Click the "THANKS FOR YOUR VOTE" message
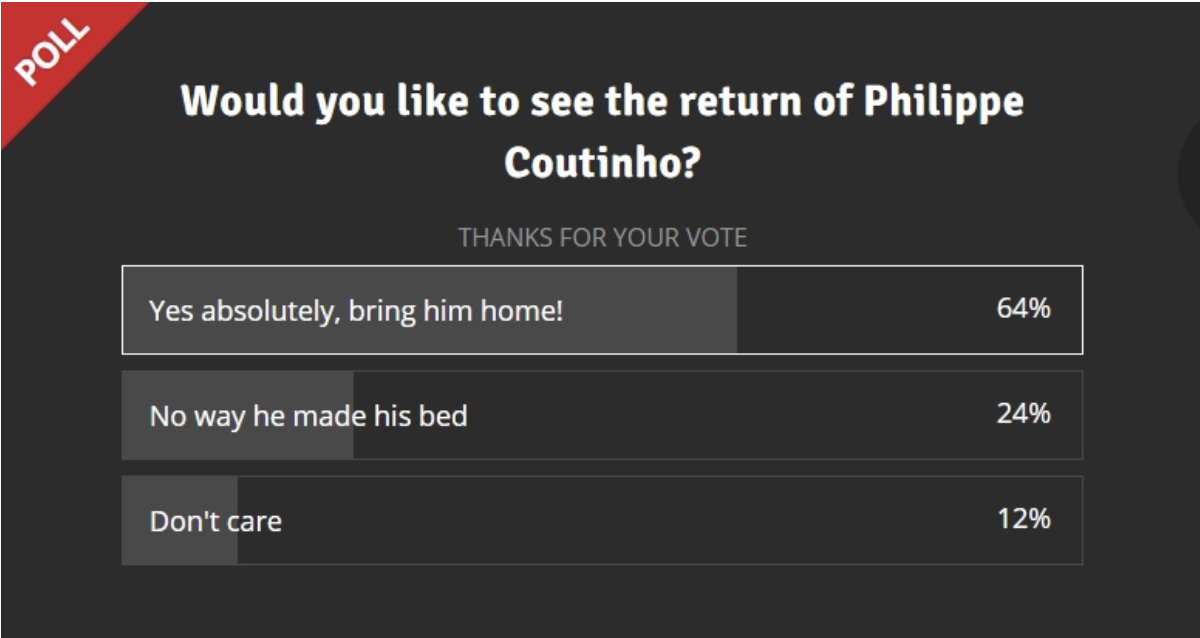The width and height of the screenshot is (1200, 638). coord(602,238)
